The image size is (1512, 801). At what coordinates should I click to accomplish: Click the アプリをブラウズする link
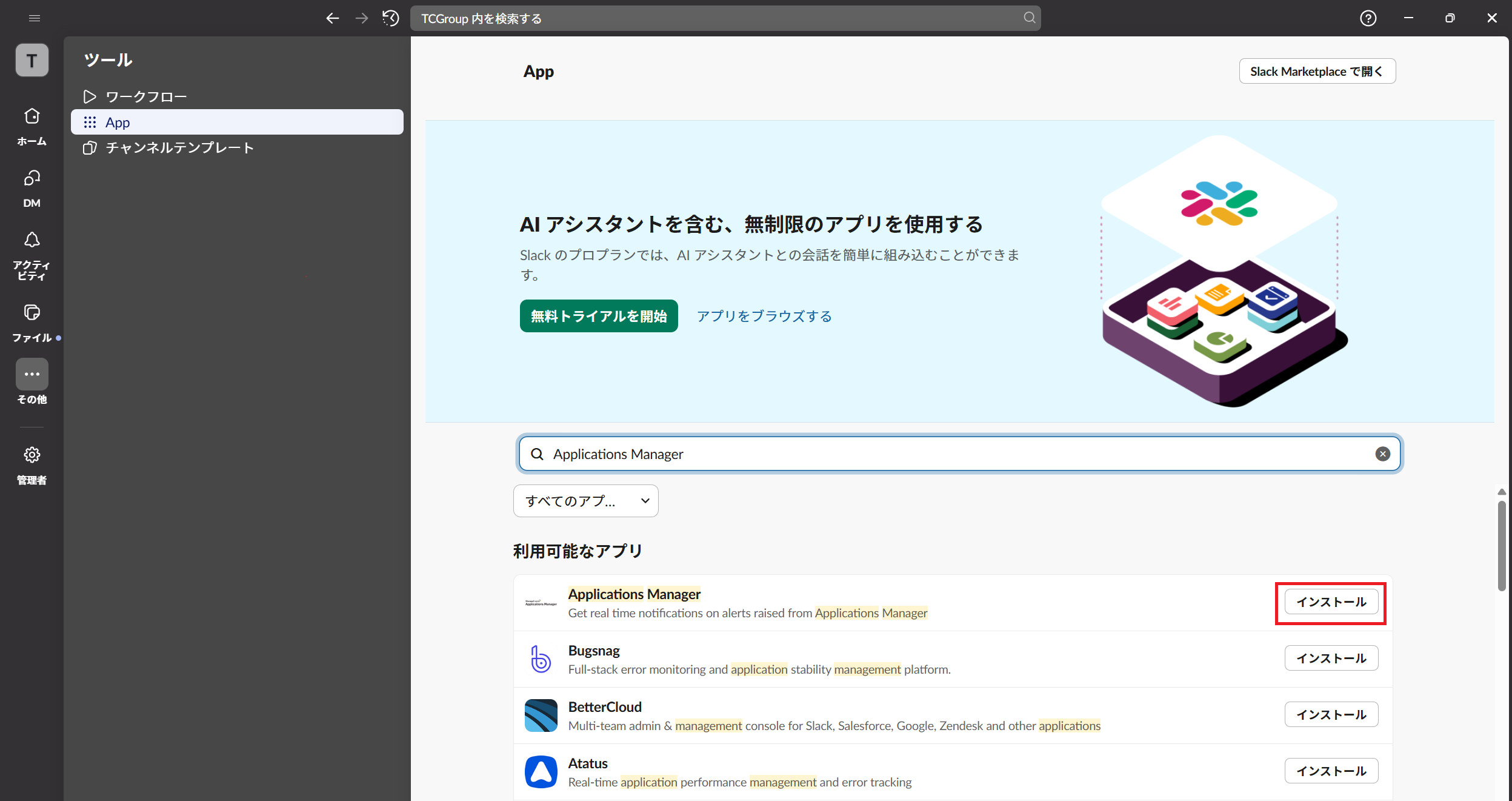click(x=764, y=316)
